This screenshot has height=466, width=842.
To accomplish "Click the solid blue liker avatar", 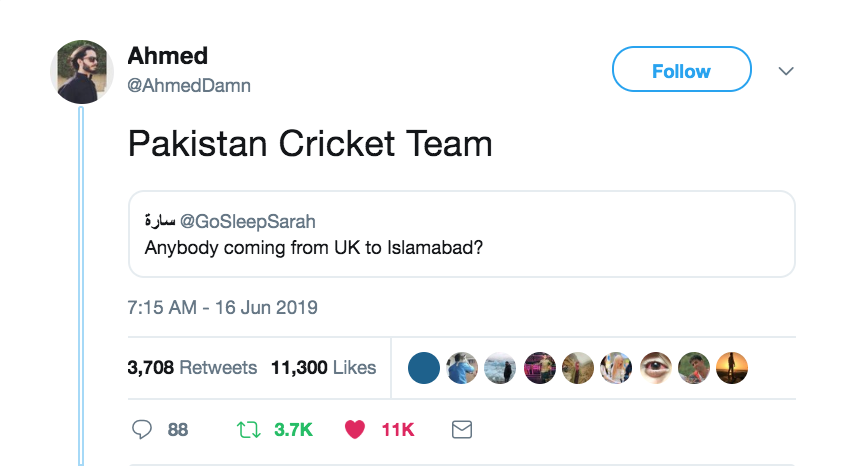I will 424,368.
